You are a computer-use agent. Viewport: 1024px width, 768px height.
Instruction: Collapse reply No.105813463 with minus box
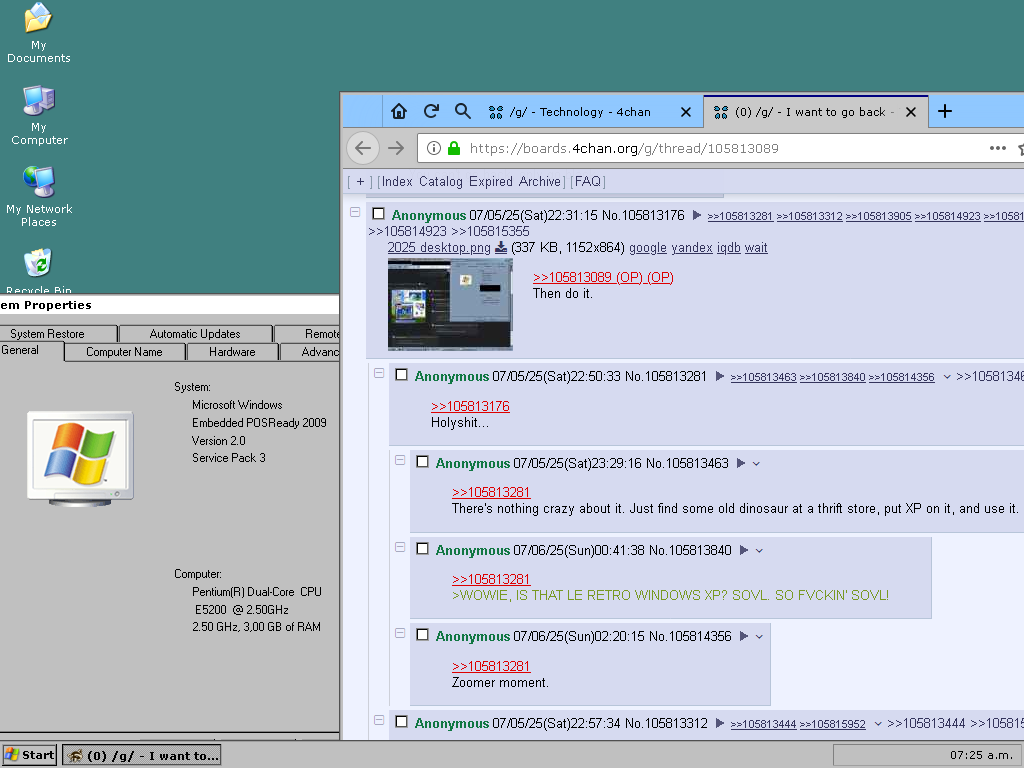point(400,460)
